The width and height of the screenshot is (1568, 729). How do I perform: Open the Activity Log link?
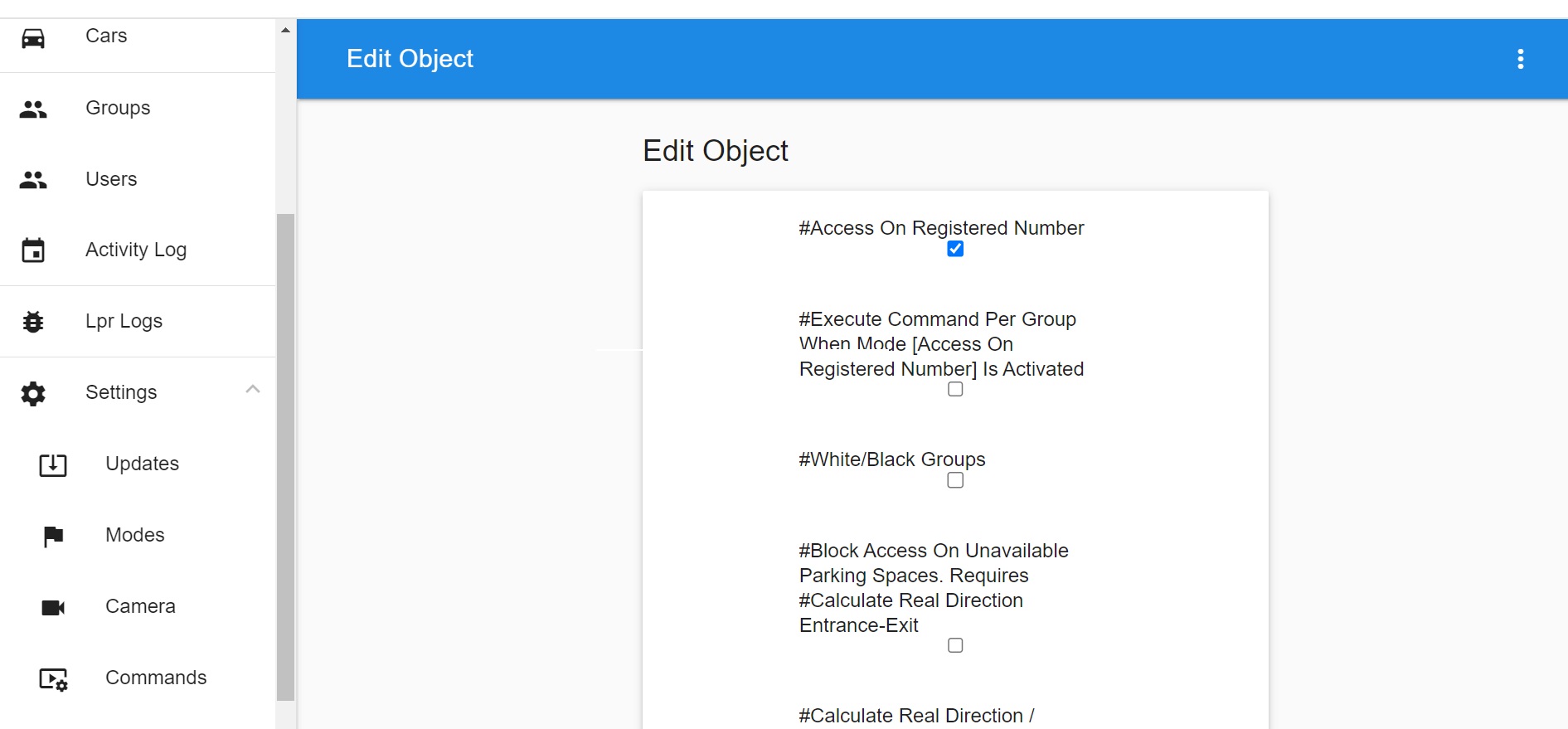138,250
